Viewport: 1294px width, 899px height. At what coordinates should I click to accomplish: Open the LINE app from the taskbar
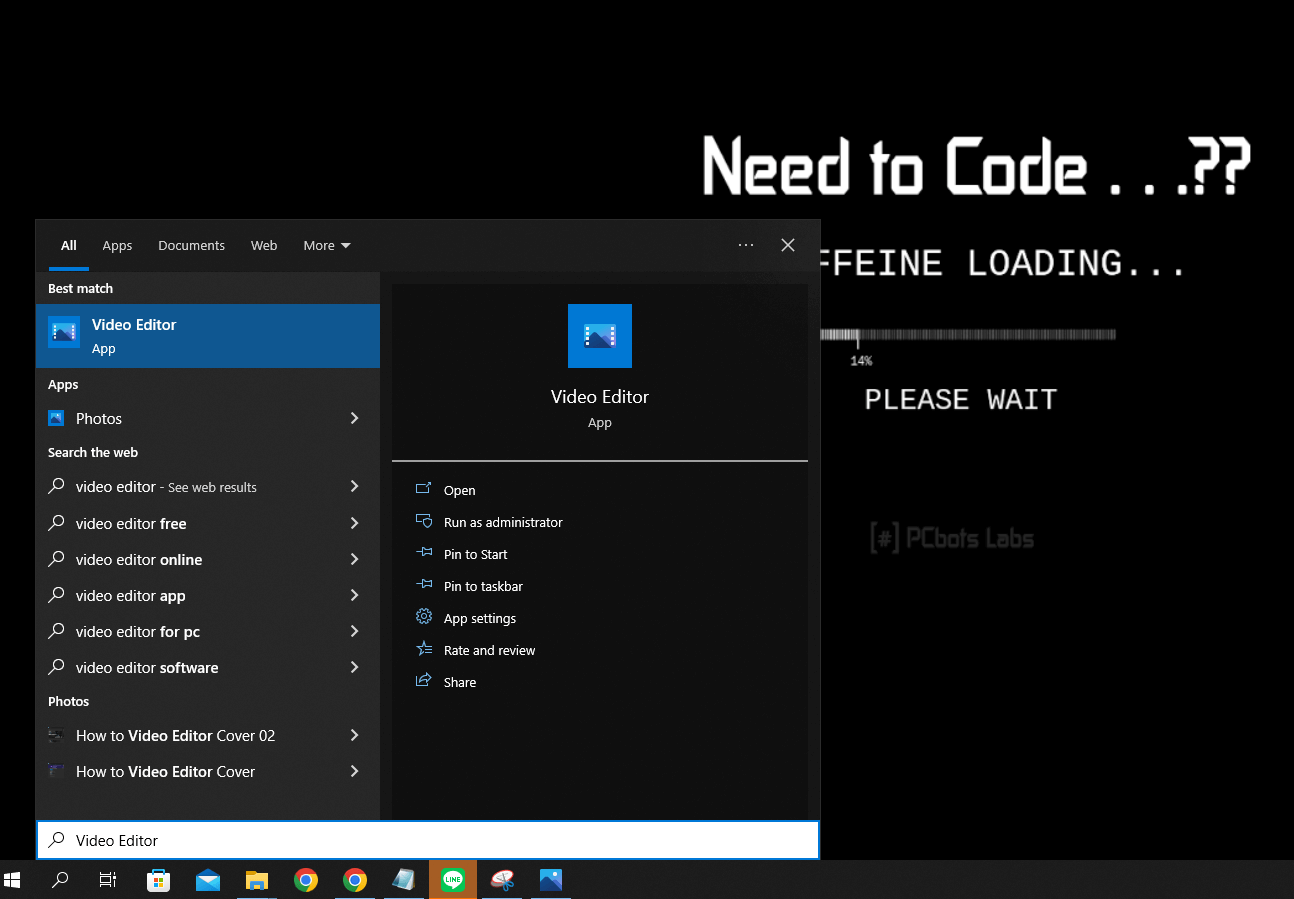click(453, 880)
